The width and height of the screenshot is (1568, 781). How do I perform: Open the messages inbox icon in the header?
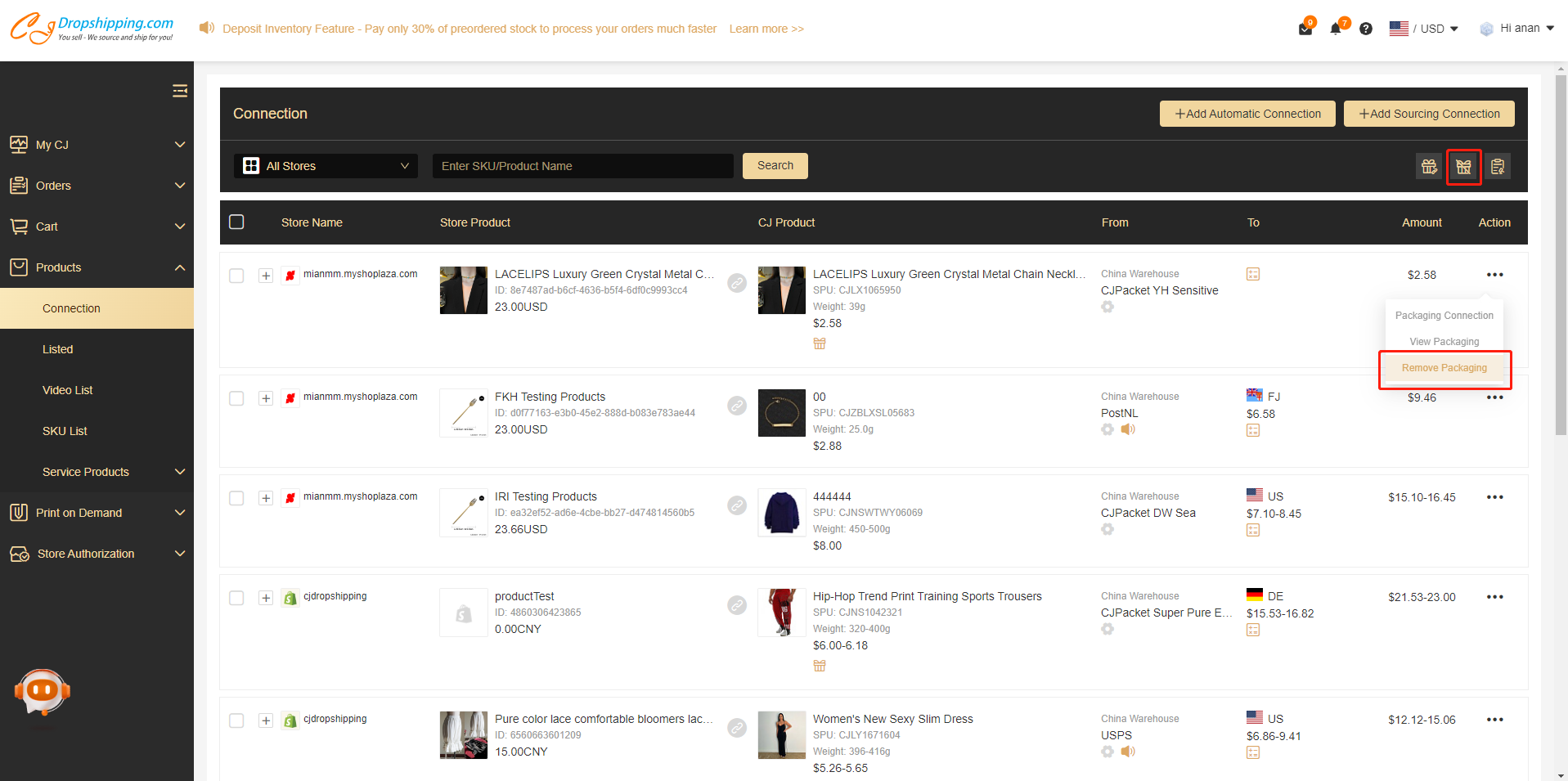pos(1305,29)
